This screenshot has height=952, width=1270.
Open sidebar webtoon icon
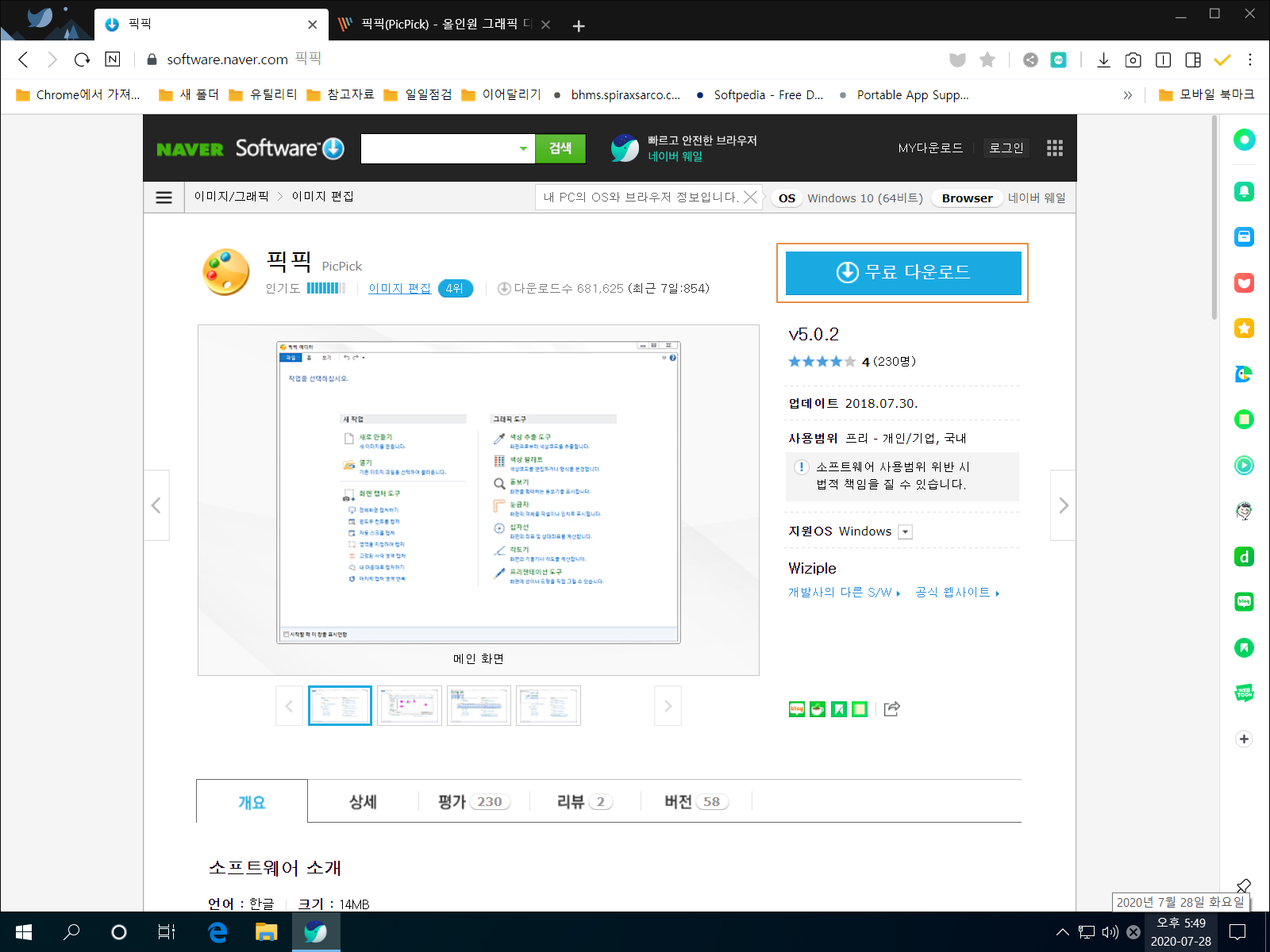tap(1244, 693)
